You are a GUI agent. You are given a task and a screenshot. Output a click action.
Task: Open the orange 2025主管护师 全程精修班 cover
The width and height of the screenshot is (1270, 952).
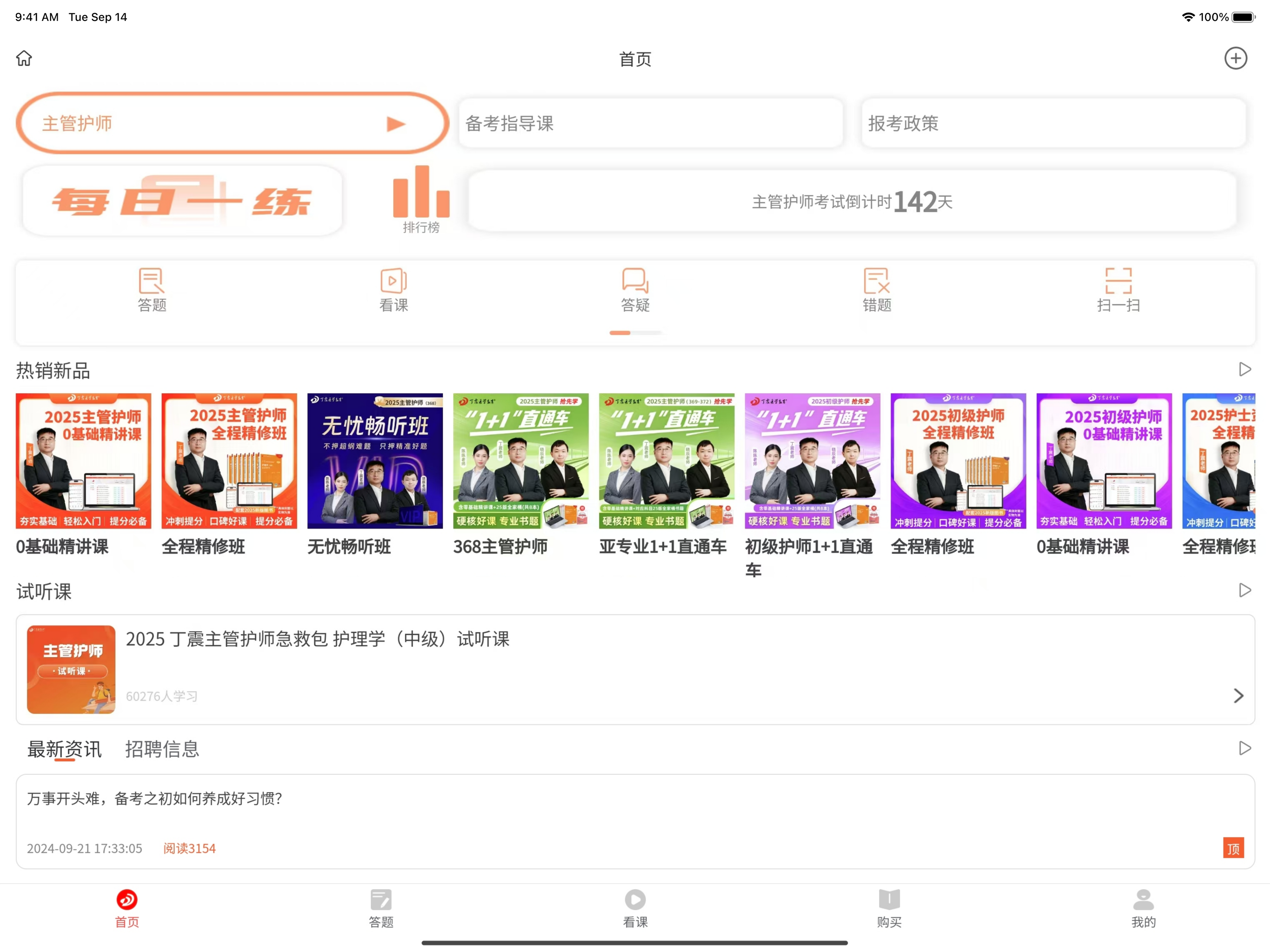click(x=229, y=461)
